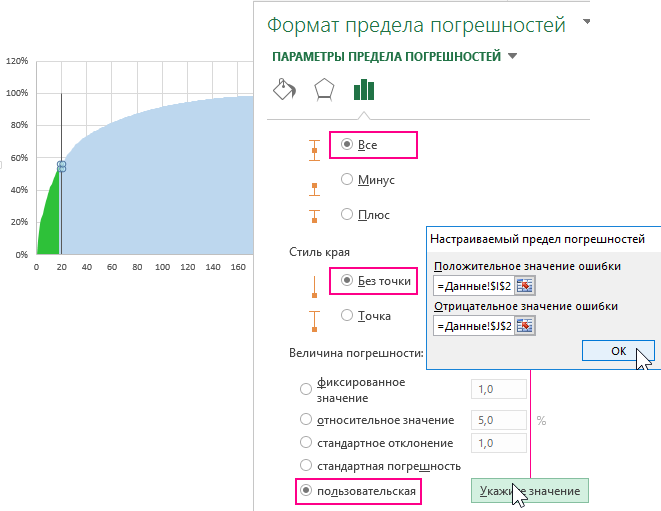The image size is (661, 511).
Task: Click the cap end style icon
Action: point(314,321)
